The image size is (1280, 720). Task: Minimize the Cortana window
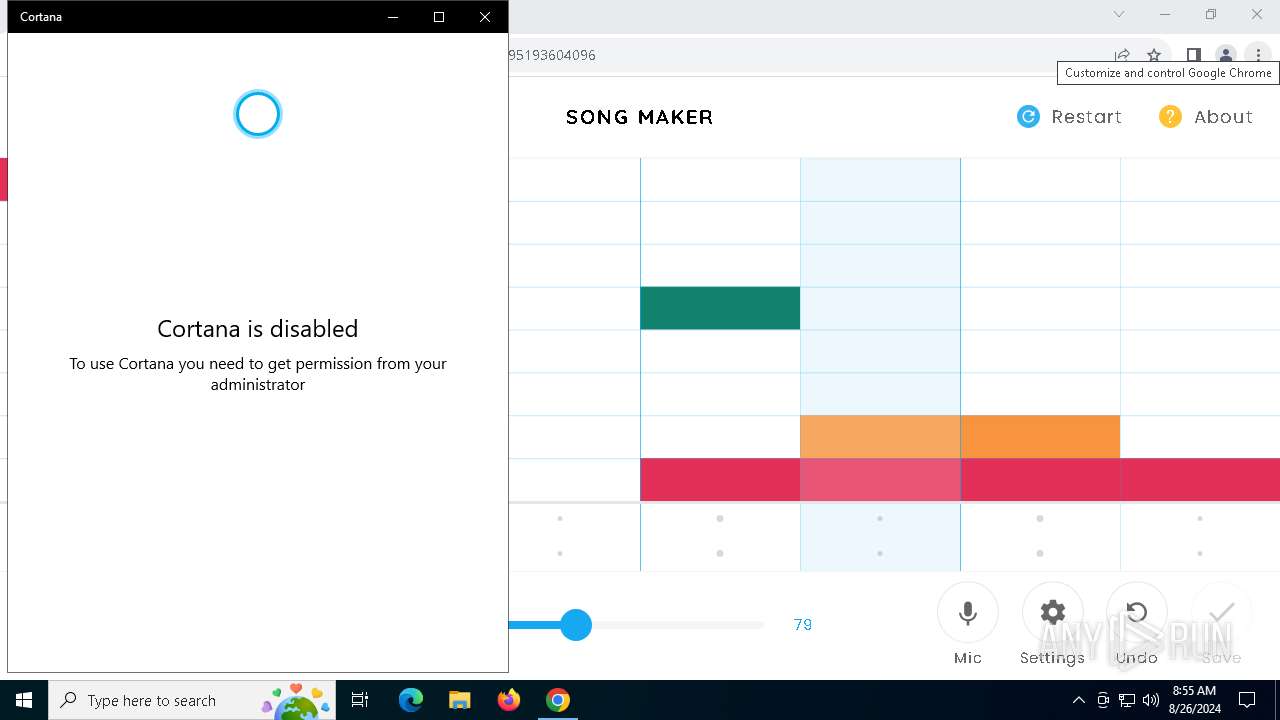(393, 17)
